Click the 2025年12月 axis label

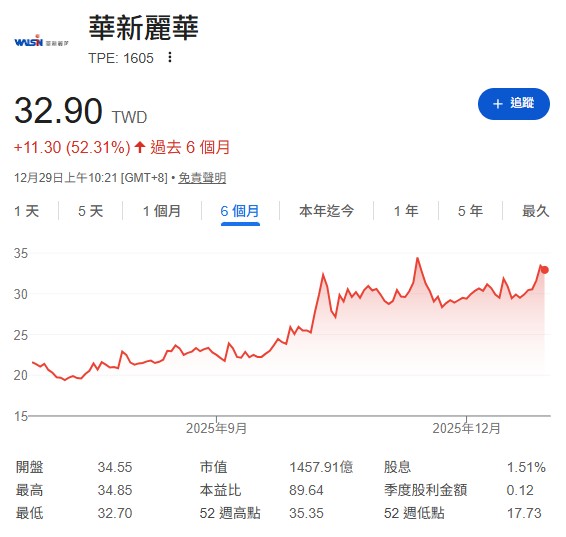click(466, 428)
